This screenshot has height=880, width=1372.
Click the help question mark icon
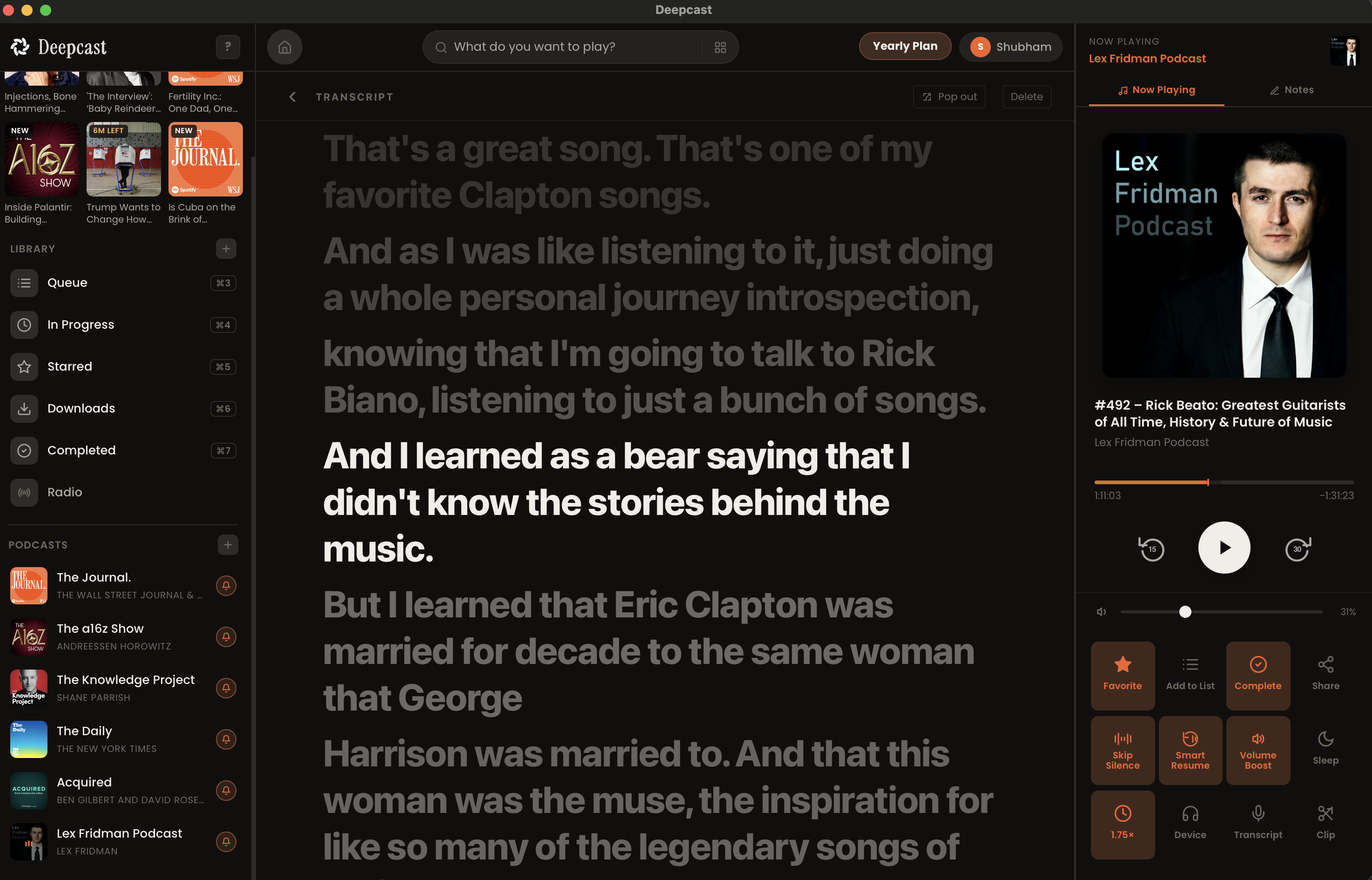[227, 47]
